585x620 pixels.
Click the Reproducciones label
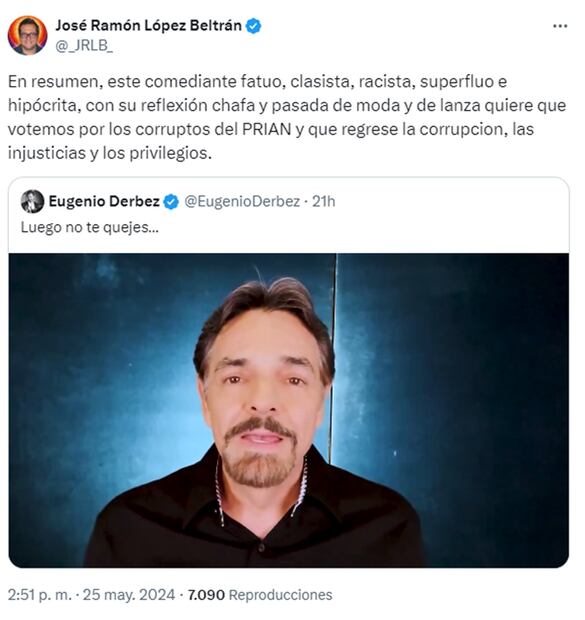(x=281, y=595)
